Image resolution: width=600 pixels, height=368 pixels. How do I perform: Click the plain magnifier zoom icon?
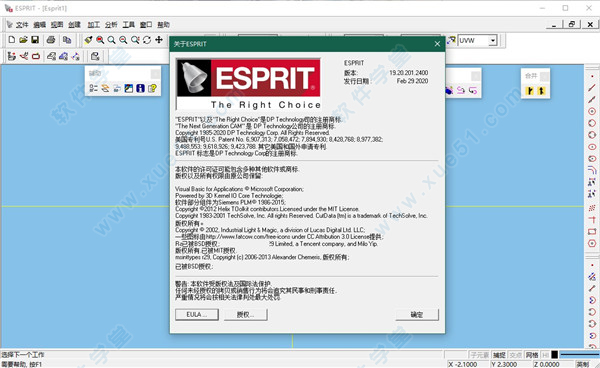[111, 40]
